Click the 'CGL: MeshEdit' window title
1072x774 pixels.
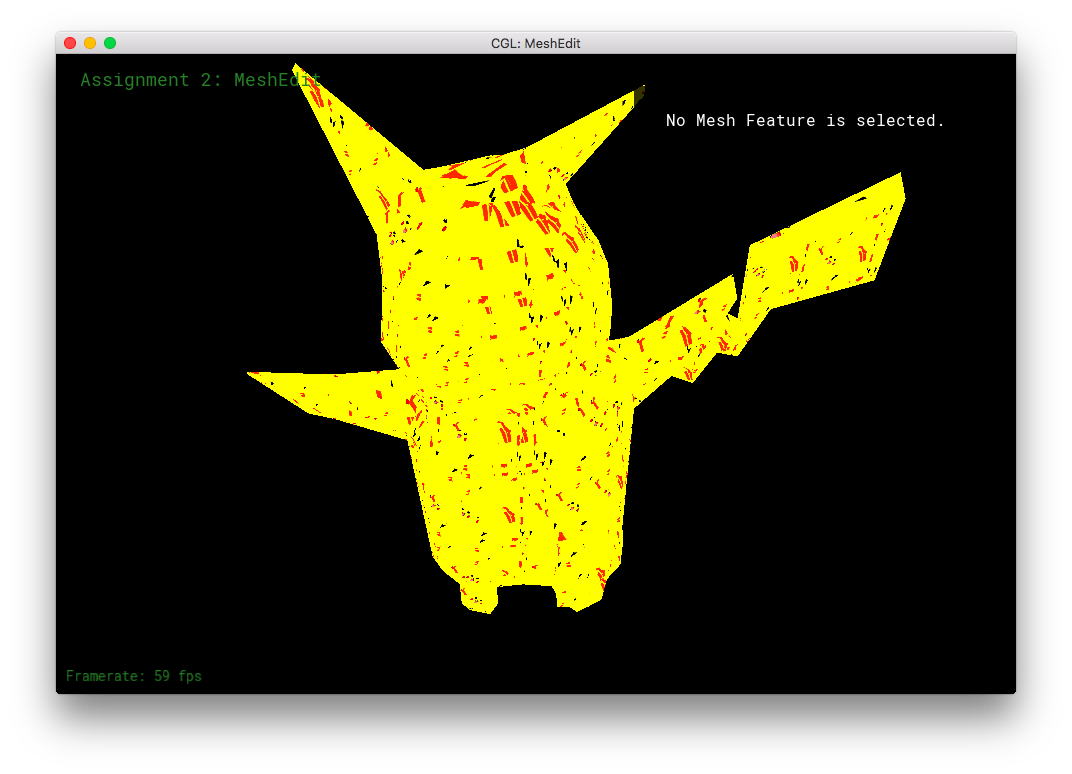535,44
